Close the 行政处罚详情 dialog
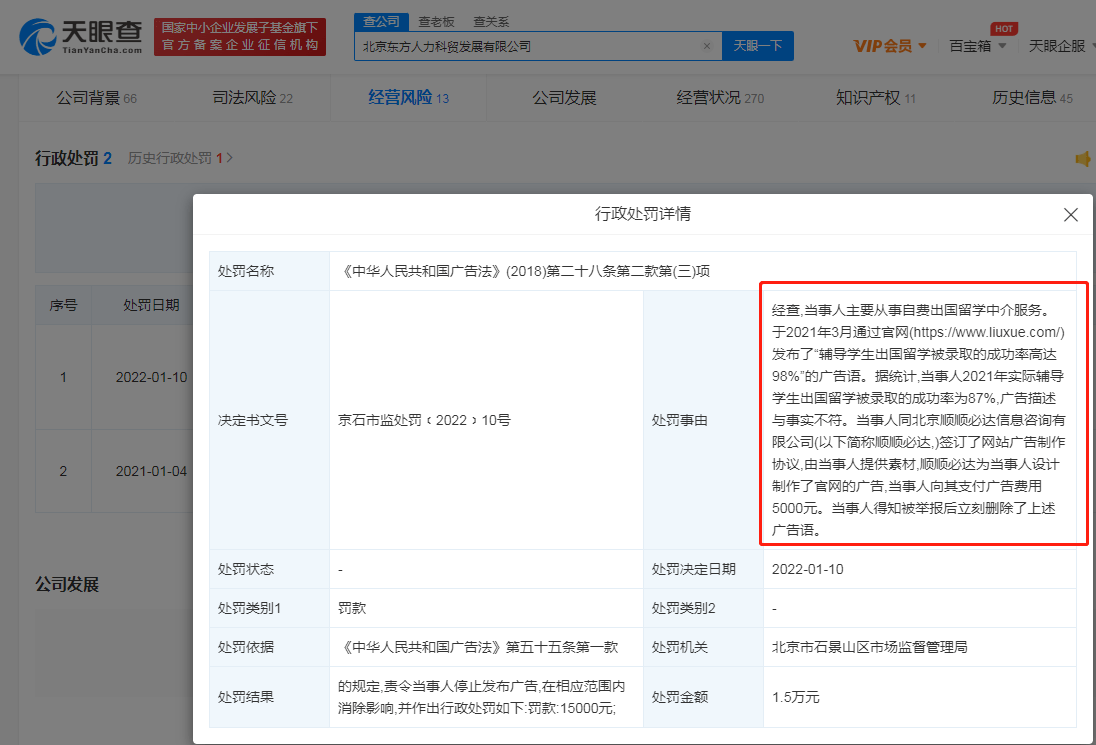 pyautogui.click(x=1070, y=215)
